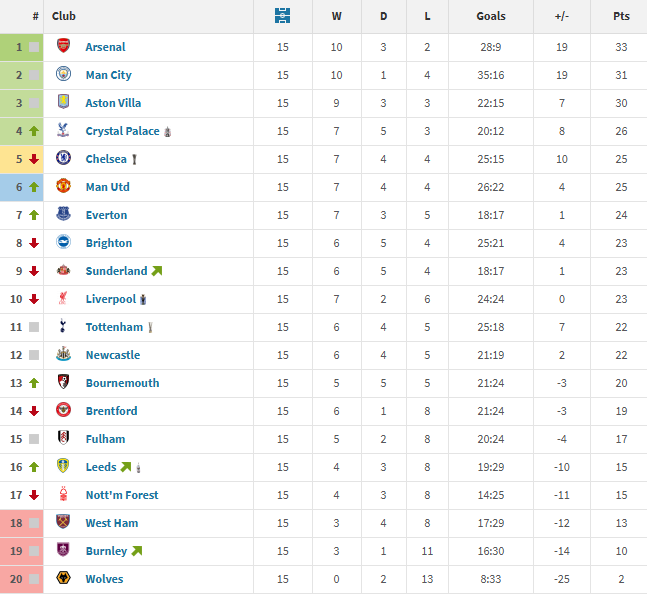Click the green promoted arrow next to Burnley
The width and height of the screenshot is (647, 595).
point(137,551)
